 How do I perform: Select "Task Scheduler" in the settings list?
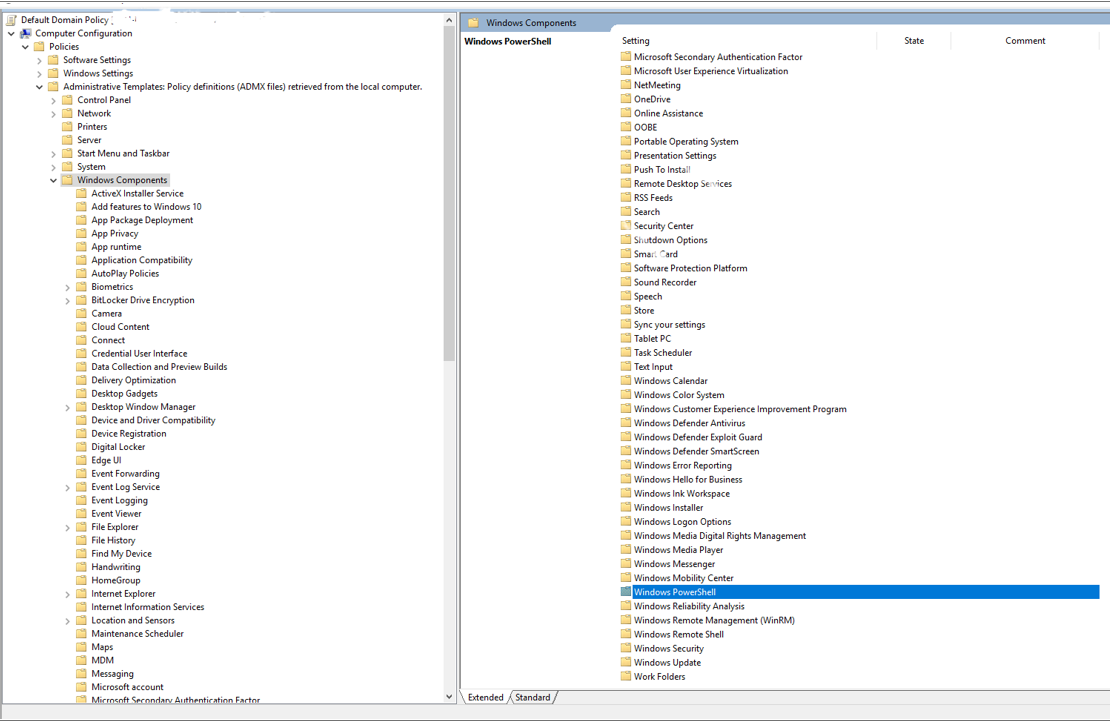click(x=663, y=353)
